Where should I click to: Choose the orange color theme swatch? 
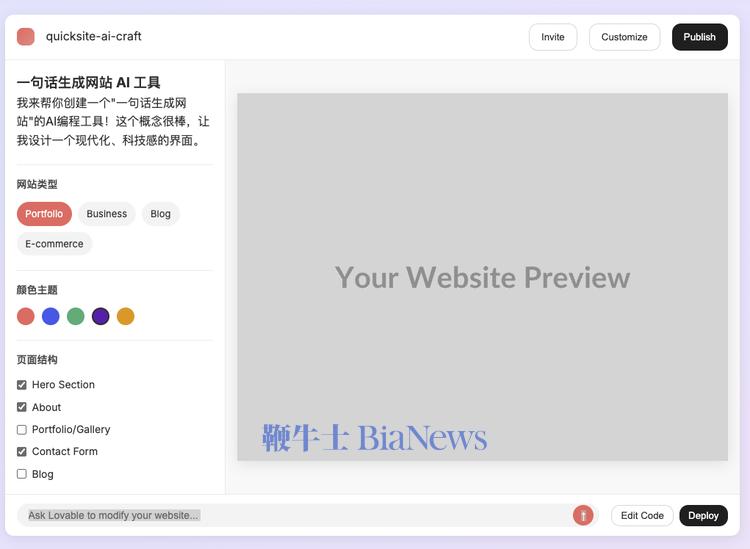pos(125,316)
